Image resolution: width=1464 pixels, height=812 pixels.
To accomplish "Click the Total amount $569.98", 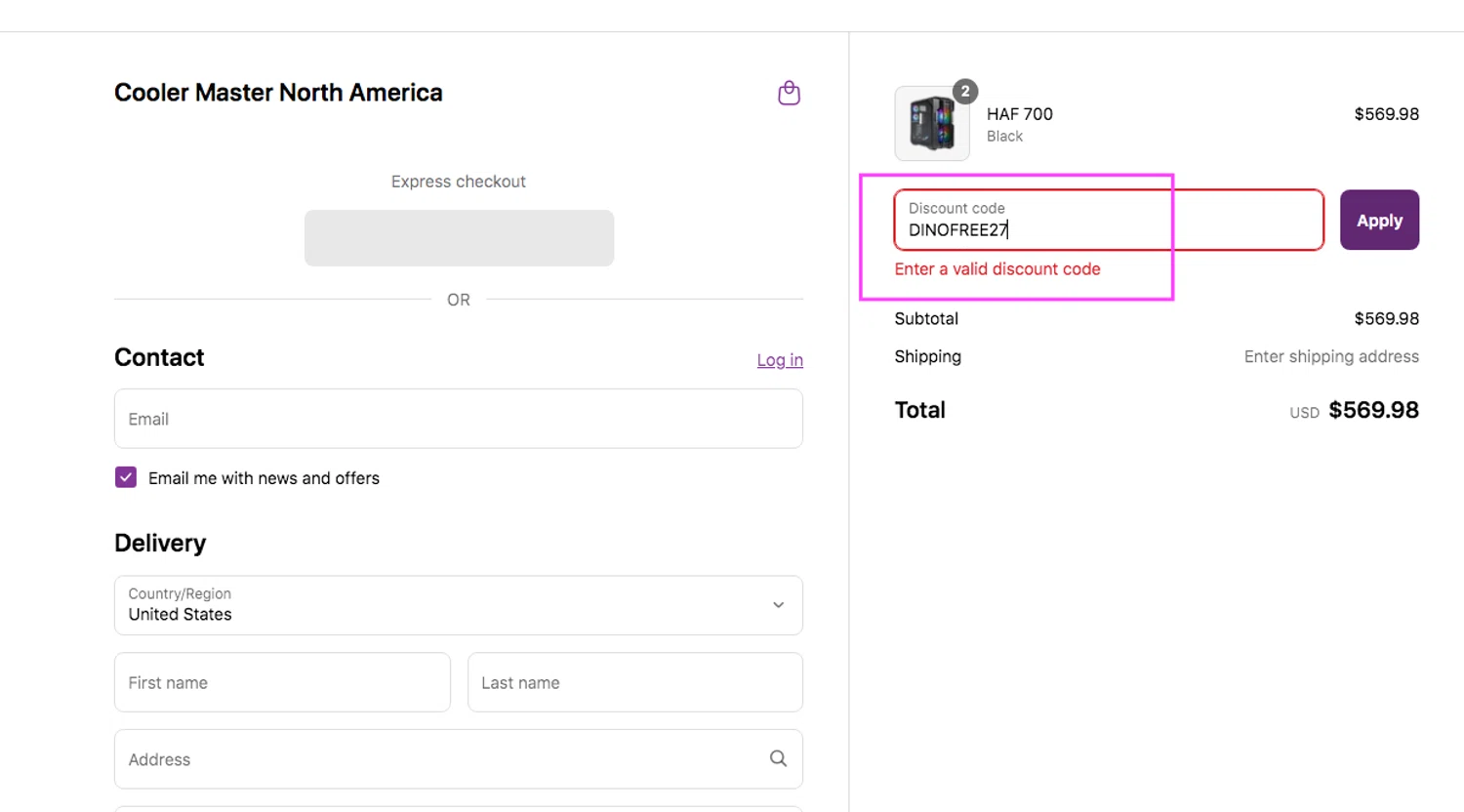I will [x=1373, y=410].
